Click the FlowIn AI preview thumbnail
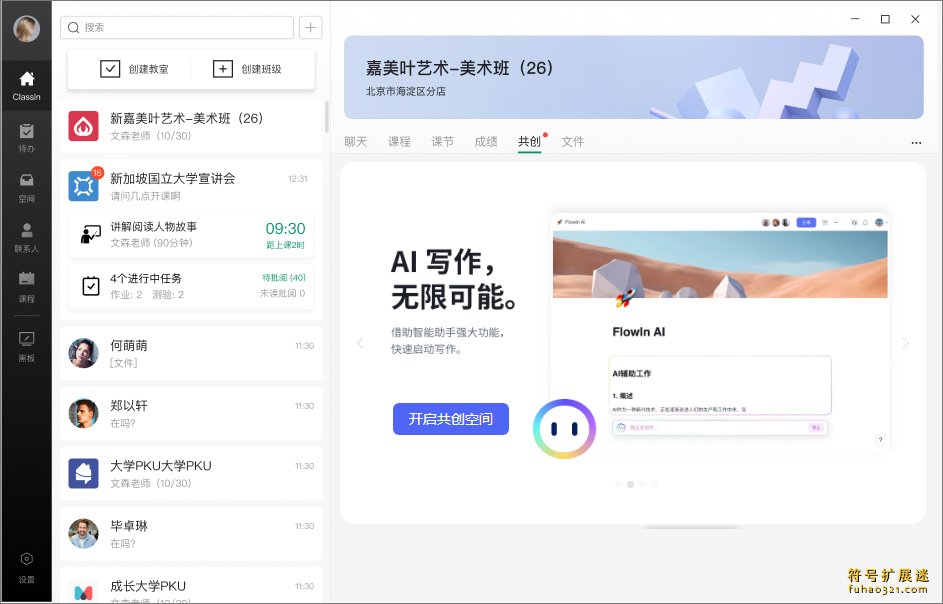 click(x=720, y=331)
